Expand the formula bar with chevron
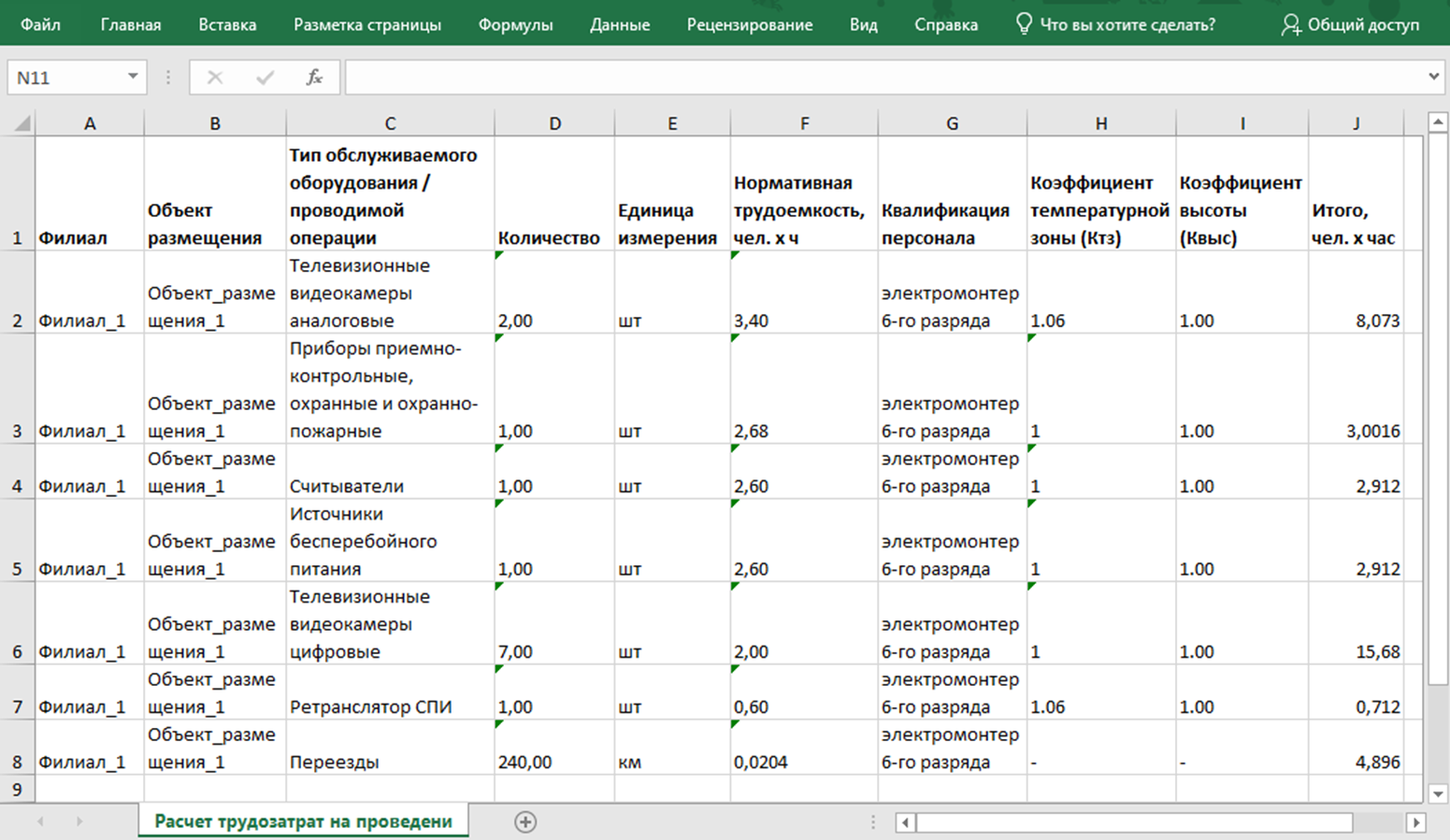This screenshot has height=840, width=1450. 1434,77
